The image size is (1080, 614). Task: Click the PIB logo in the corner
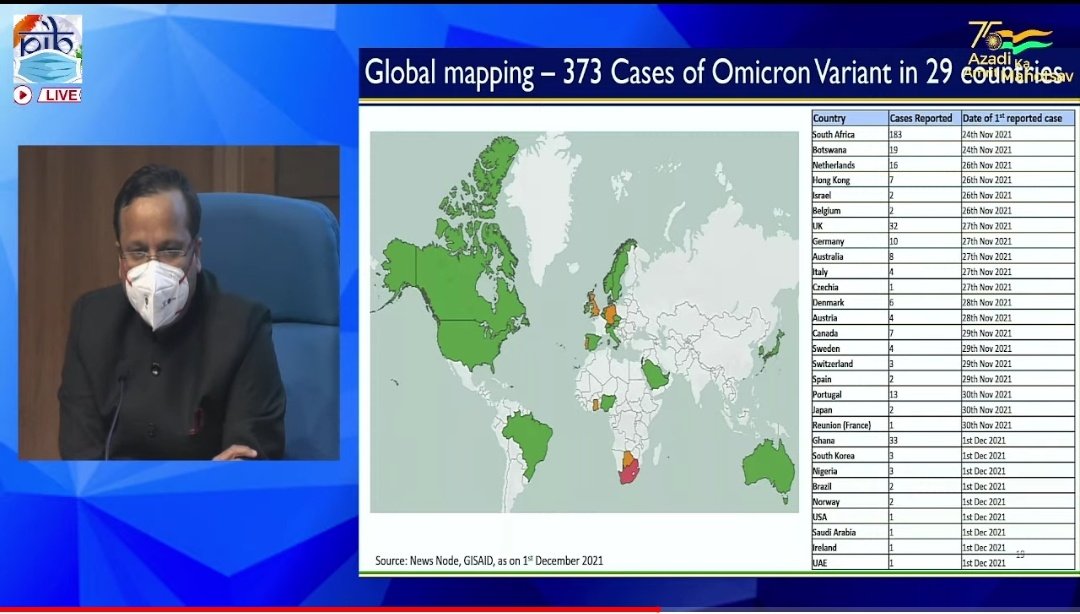[x=47, y=50]
